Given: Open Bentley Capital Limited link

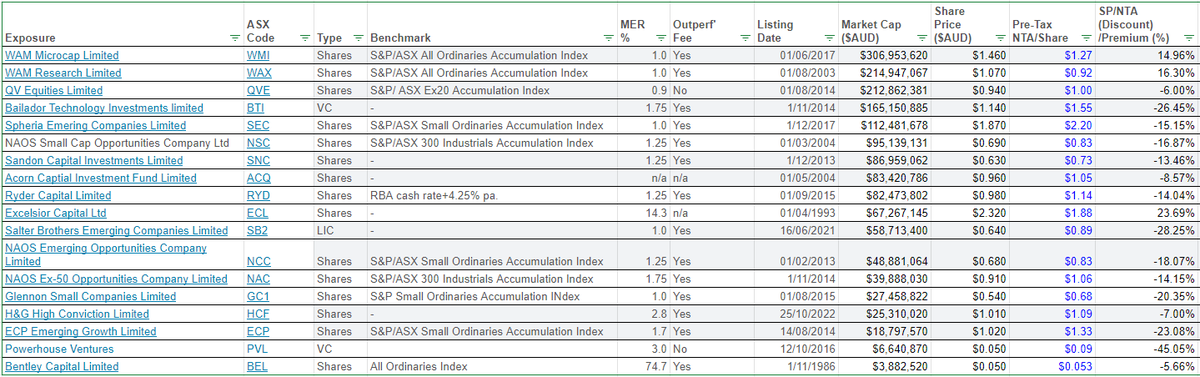Looking at the screenshot, I should pyautogui.click(x=62, y=367).
